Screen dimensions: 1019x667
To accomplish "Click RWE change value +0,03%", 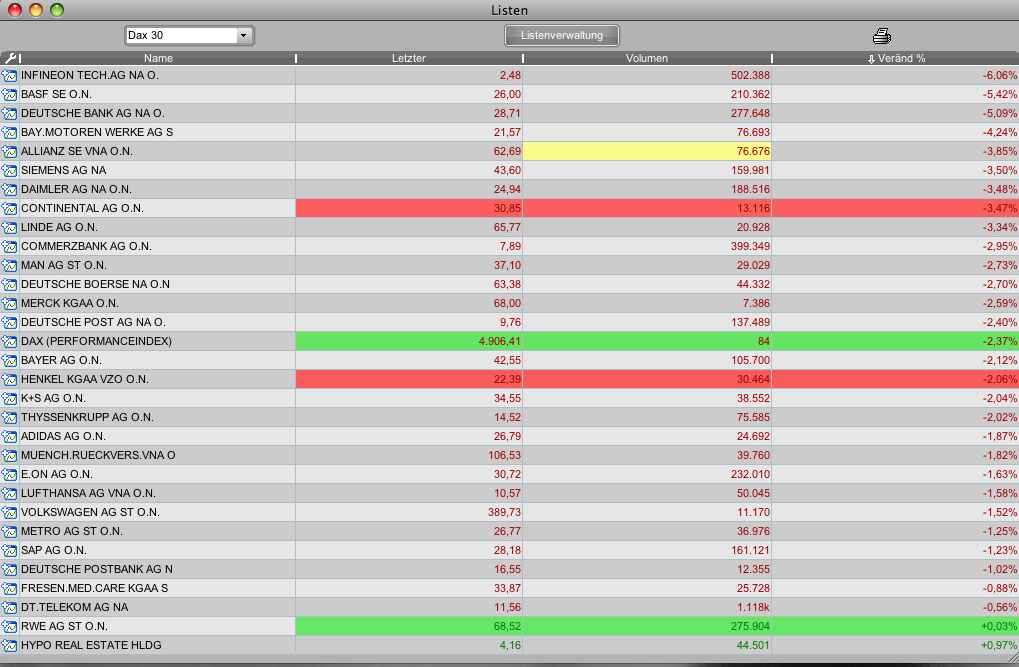I will [x=999, y=626].
